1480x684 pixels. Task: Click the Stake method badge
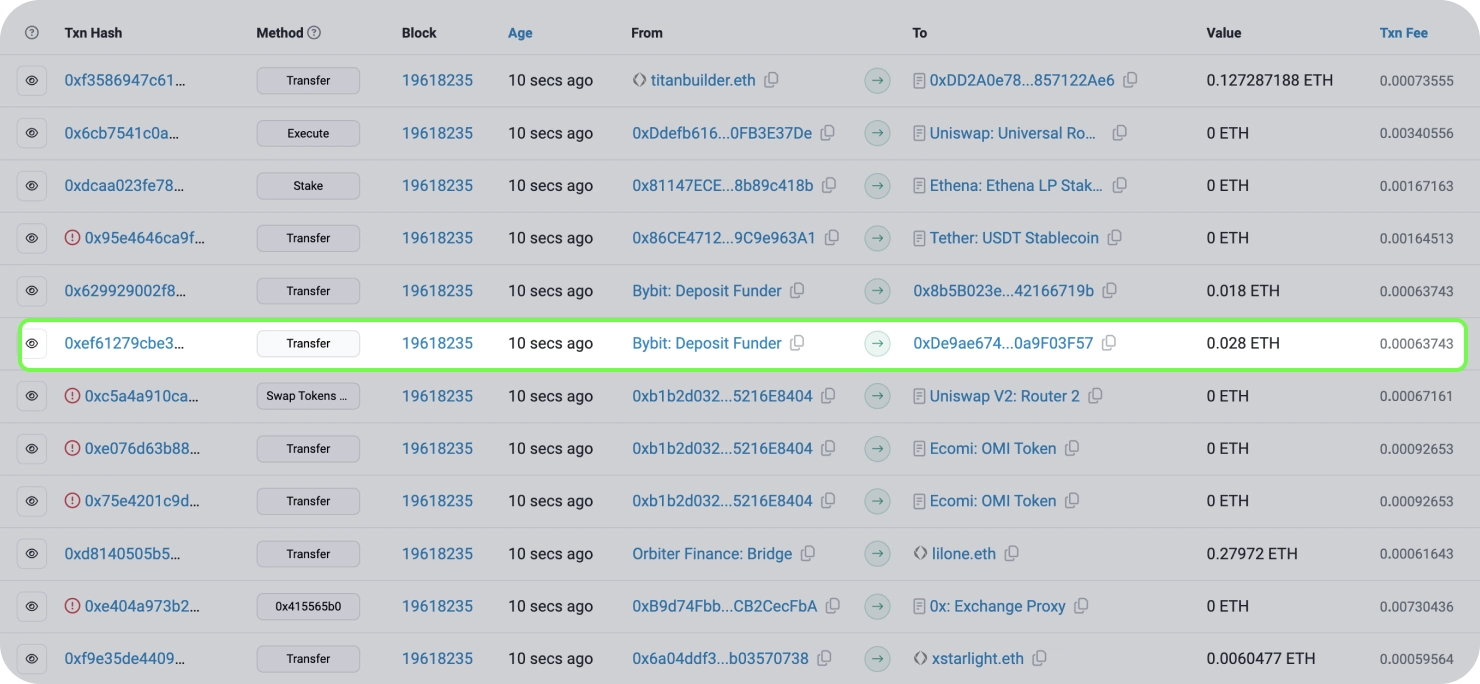308,186
